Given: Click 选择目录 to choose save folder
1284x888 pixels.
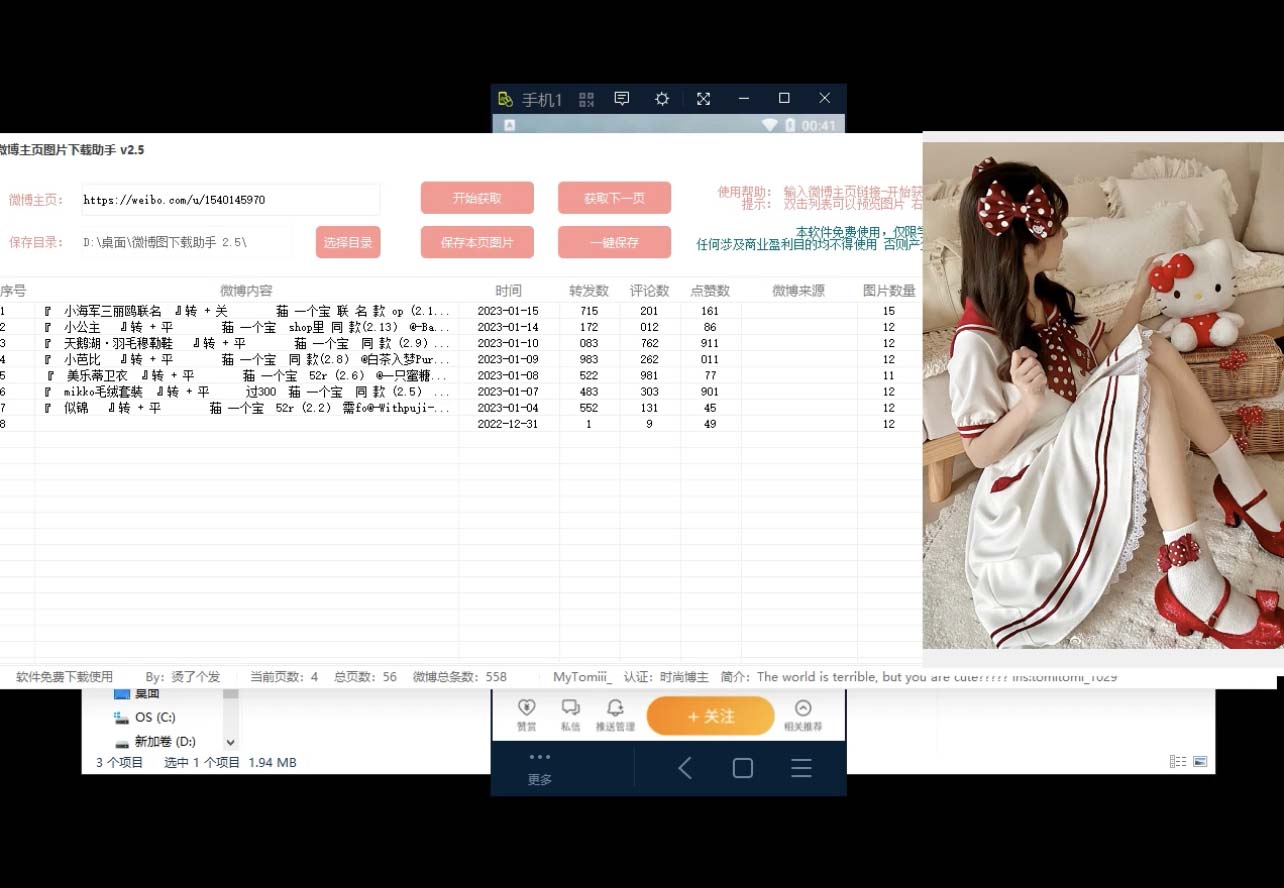Looking at the screenshot, I should click(x=348, y=242).
